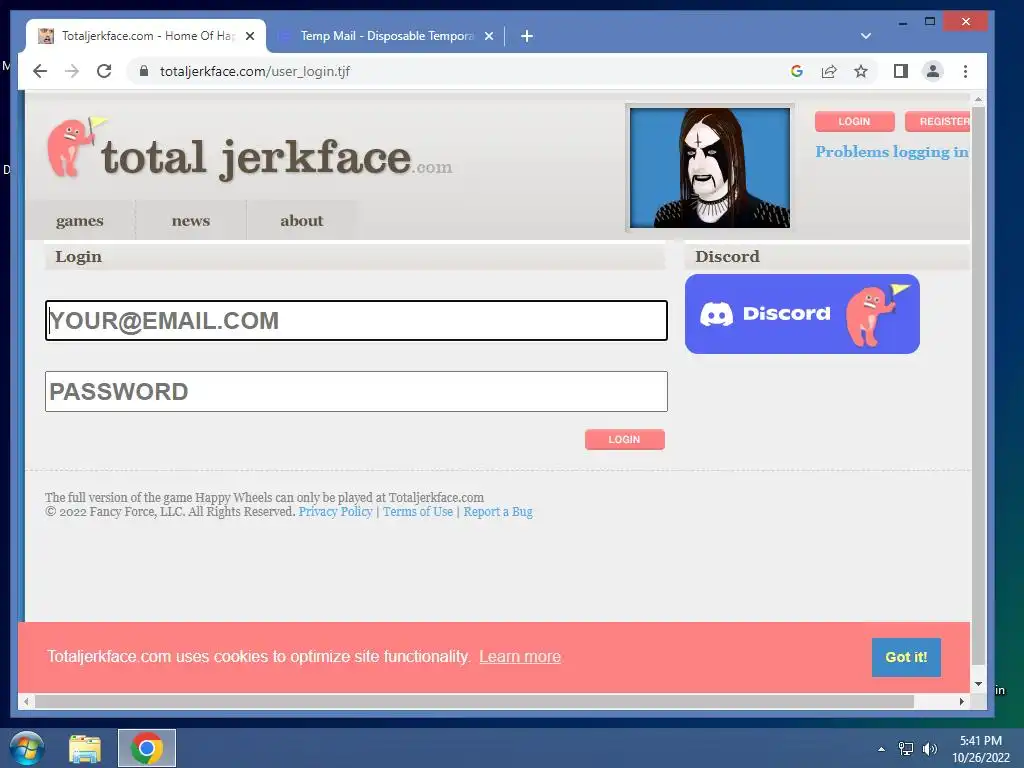Click the black metal character avatar image

[x=710, y=168]
